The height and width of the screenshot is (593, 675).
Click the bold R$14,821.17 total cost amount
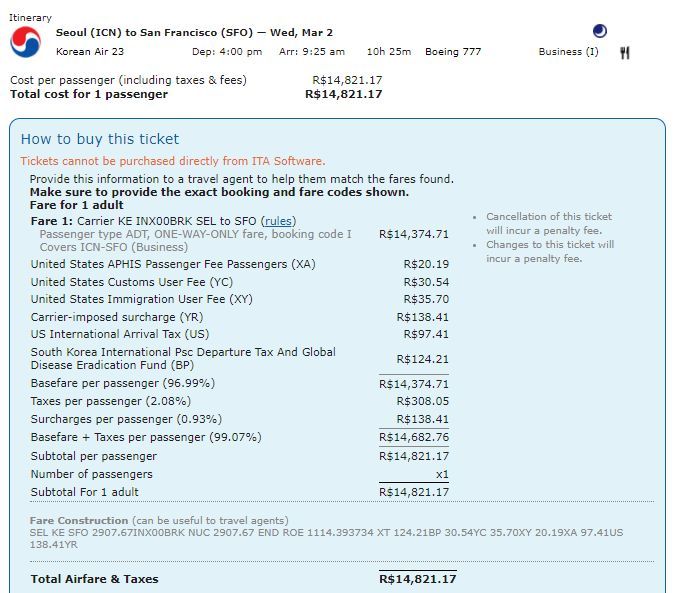point(344,94)
